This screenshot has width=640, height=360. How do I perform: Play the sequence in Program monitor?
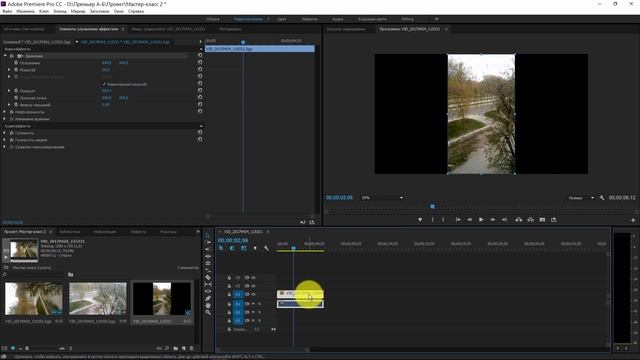[481, 220]
